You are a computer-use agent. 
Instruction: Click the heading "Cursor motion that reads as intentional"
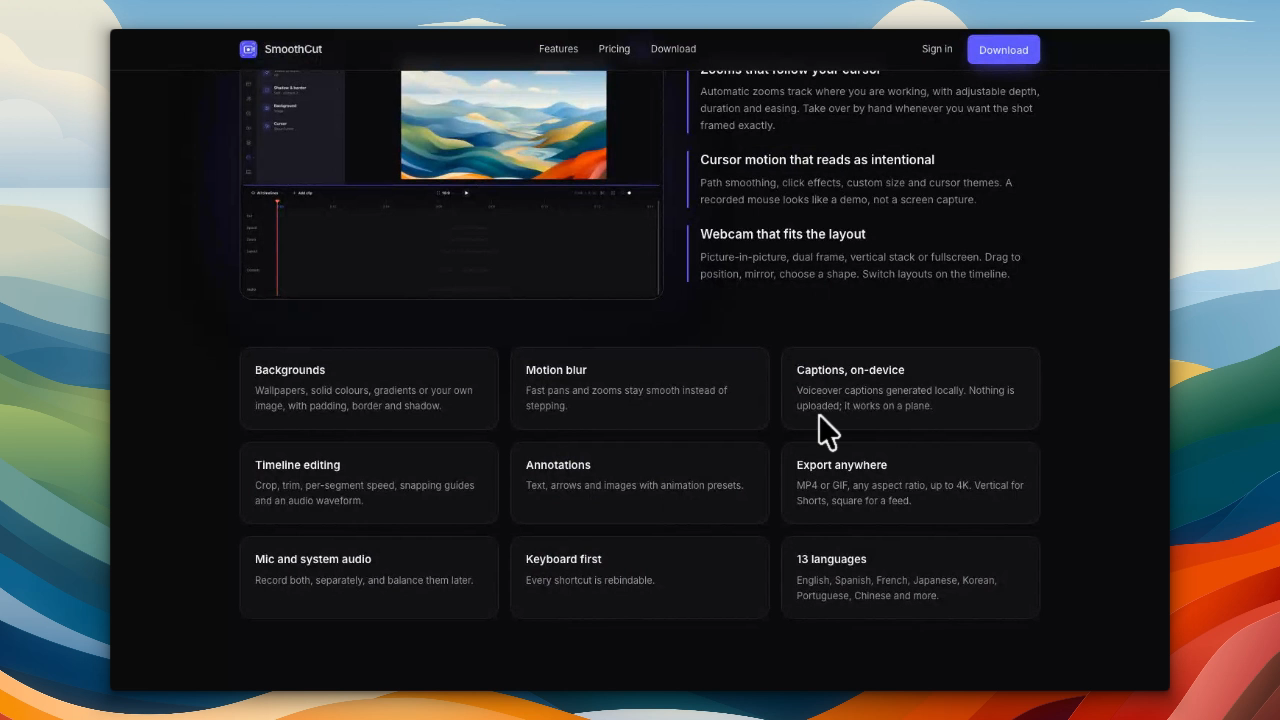(817, 160)
